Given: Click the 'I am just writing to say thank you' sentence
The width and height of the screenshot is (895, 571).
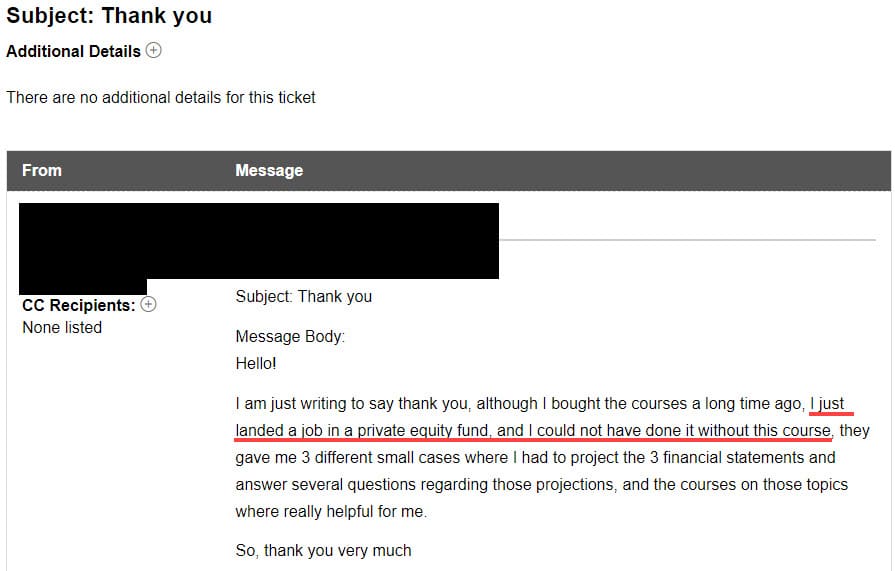Looking at the screenshot, I should [x=354, y=404].
